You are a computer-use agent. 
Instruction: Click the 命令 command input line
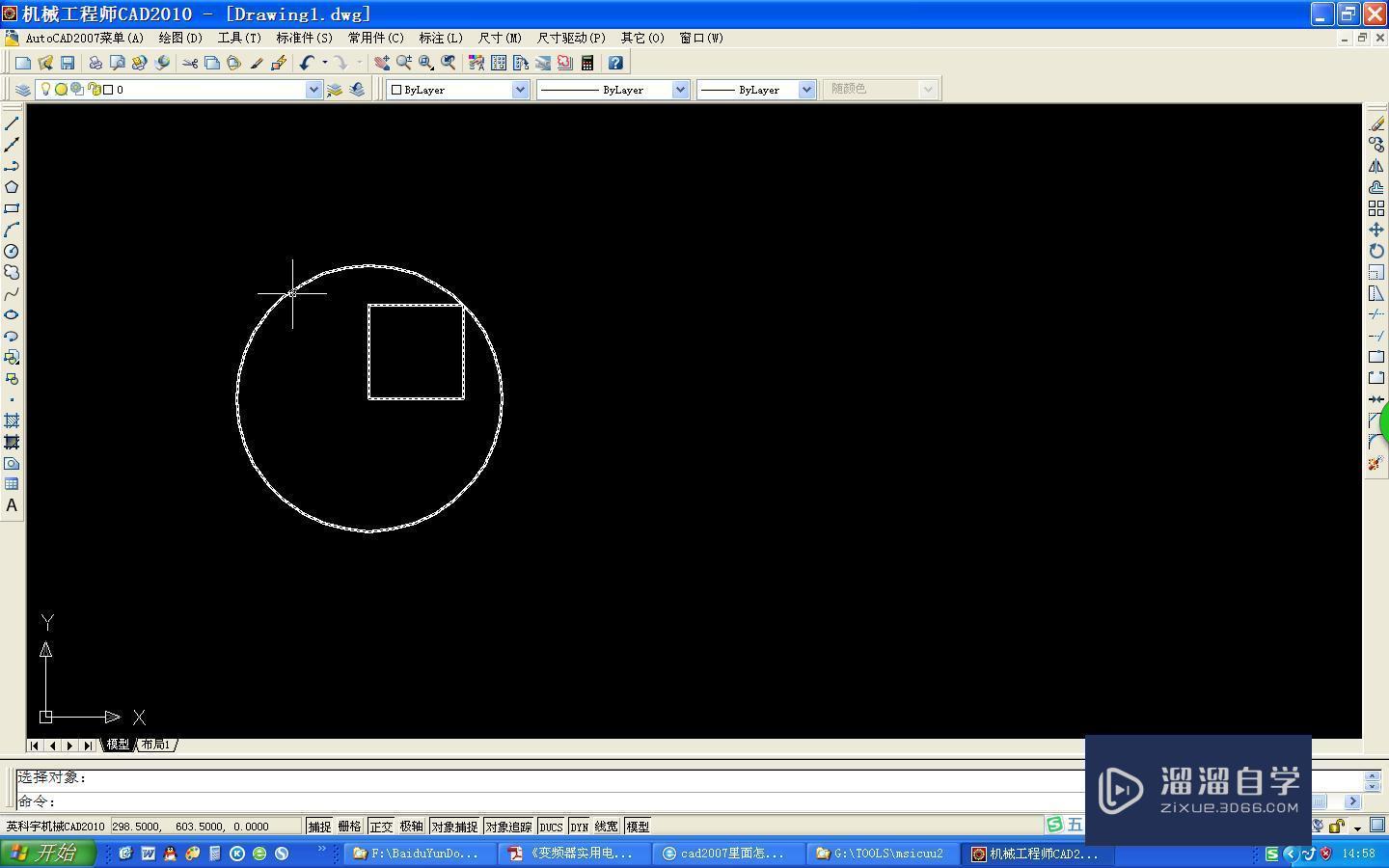(x=193, y=801)
